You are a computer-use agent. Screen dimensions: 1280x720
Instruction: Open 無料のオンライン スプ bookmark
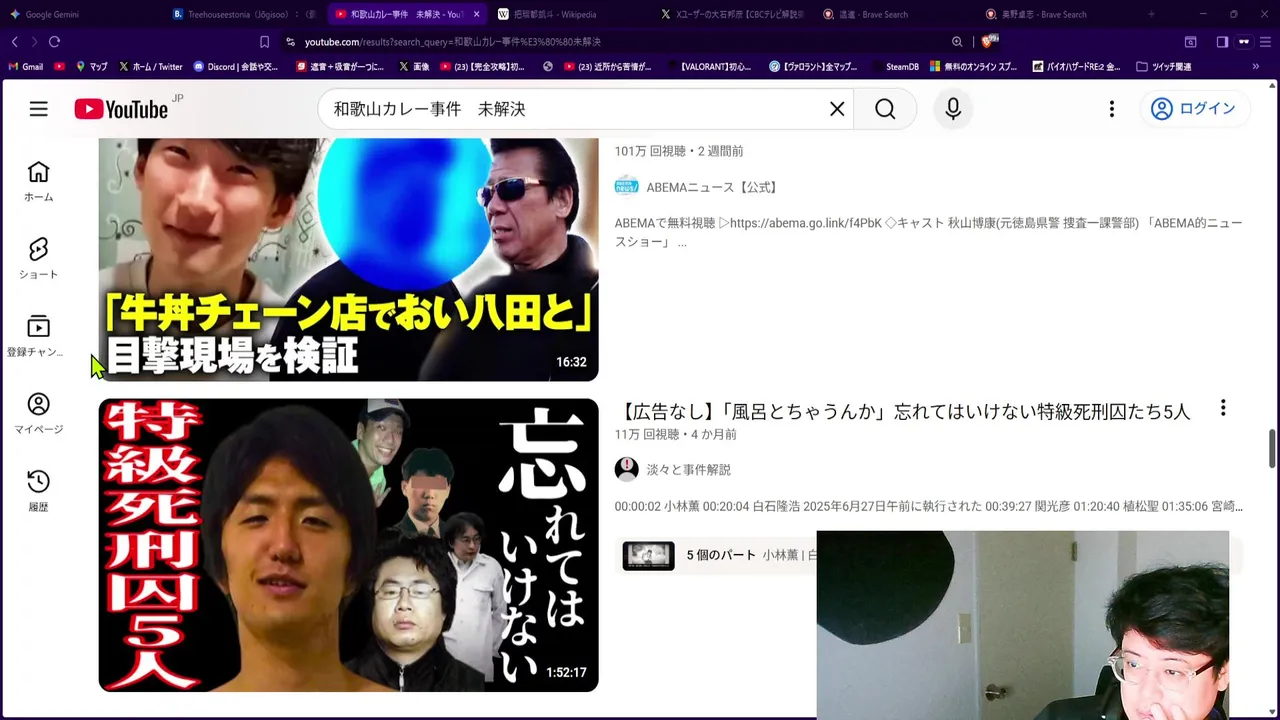point(974,67)
